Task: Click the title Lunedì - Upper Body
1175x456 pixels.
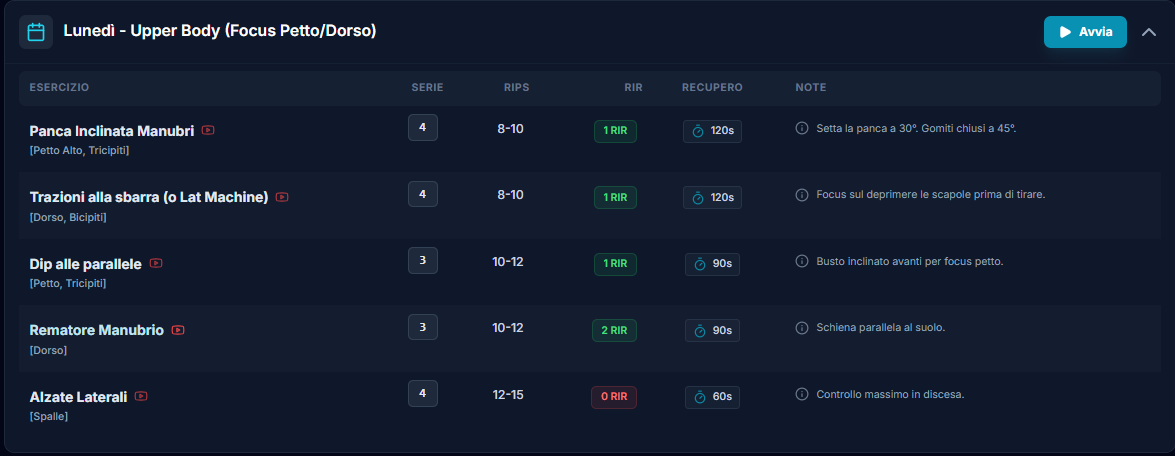Action: tap(220, 31)
